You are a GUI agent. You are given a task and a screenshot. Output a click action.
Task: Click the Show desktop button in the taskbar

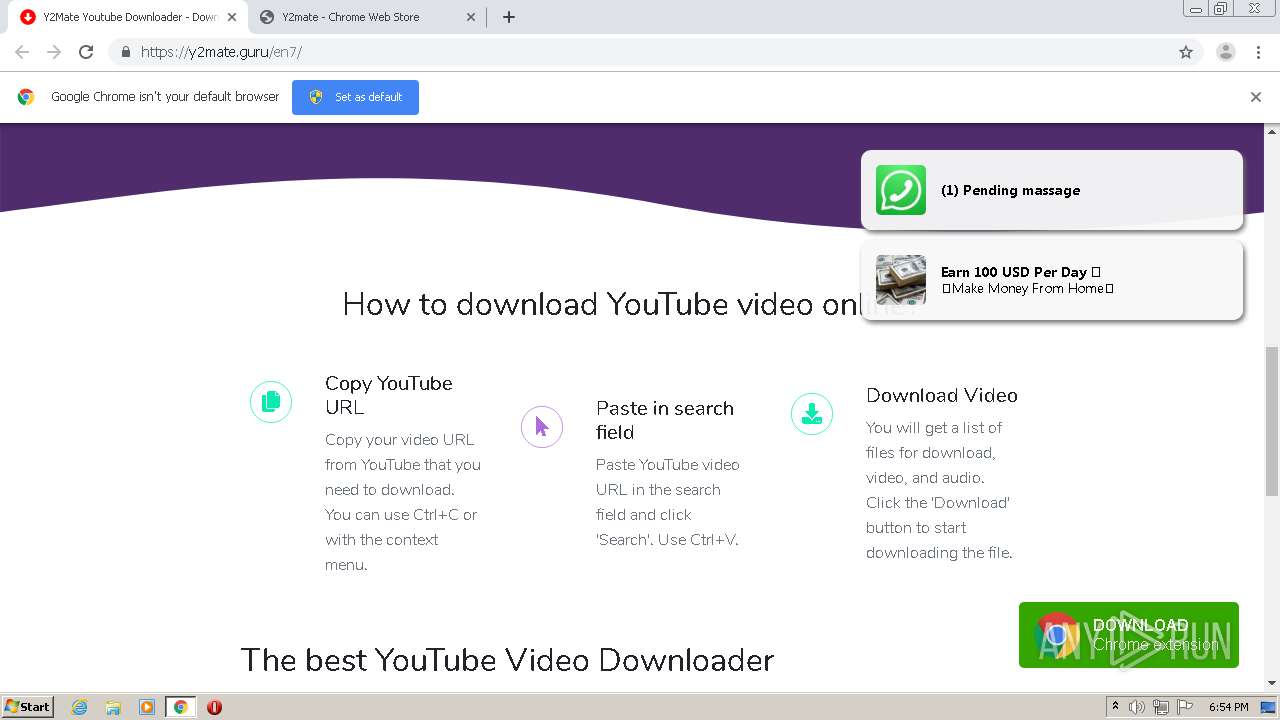click(x=1269, y=707)
